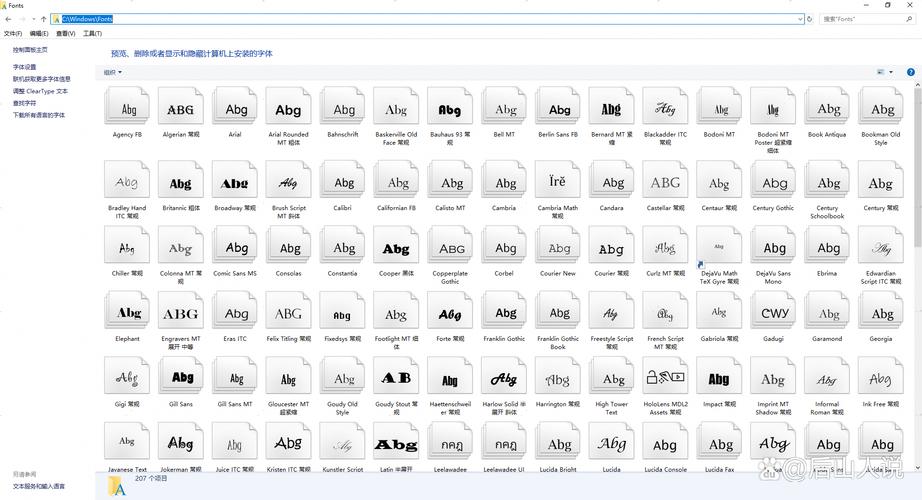The width and height of the screenshot is (922, 500).
Task: Select the Arial font icon
Action: tap(235, 106)
